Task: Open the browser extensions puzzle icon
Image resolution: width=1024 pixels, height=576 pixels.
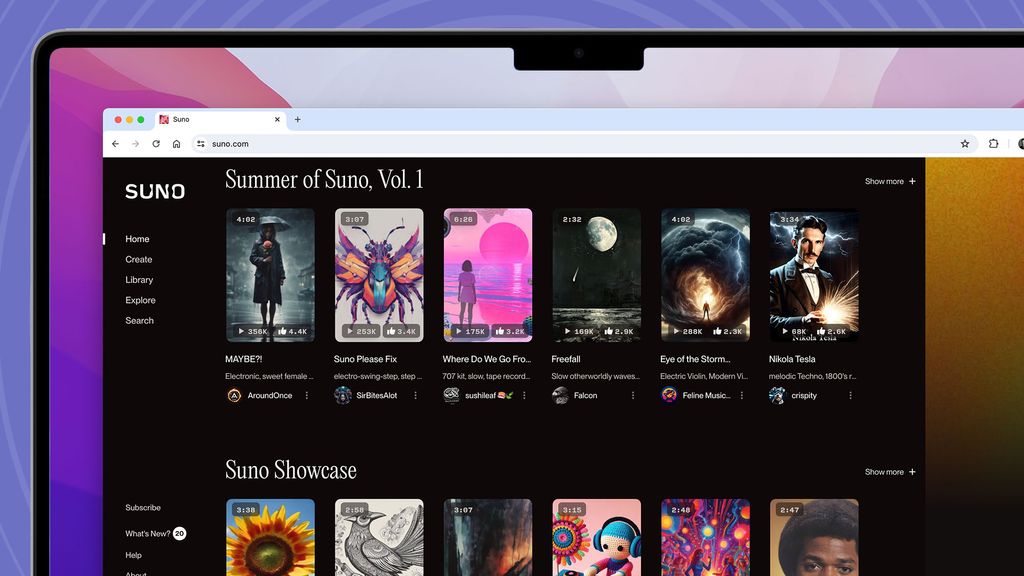Action: point(993,144)
